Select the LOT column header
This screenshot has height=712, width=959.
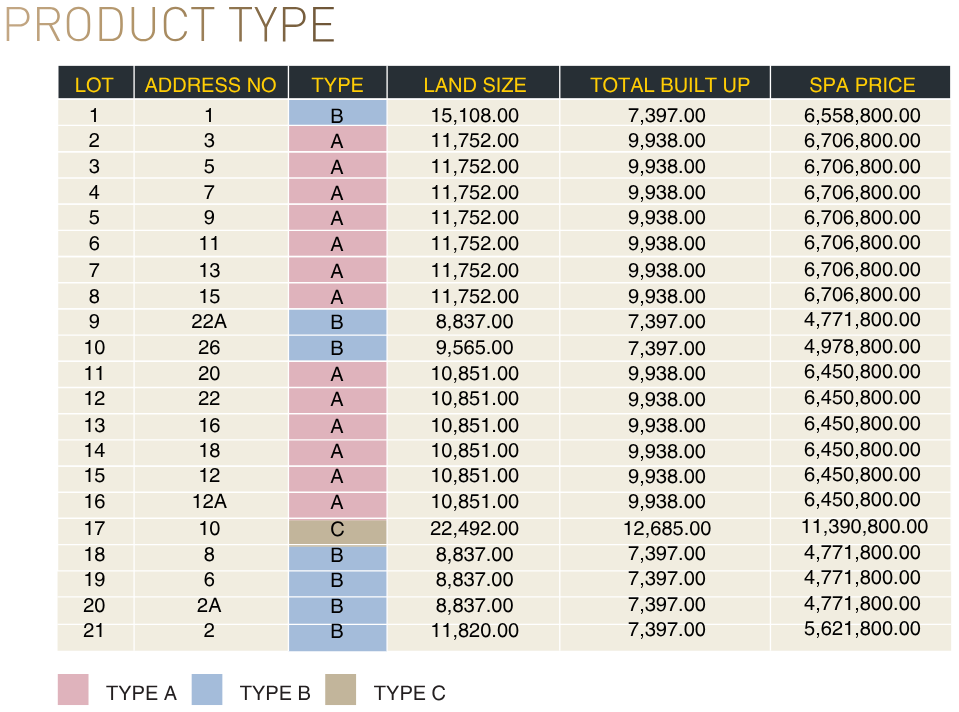[x=94, y=85]
